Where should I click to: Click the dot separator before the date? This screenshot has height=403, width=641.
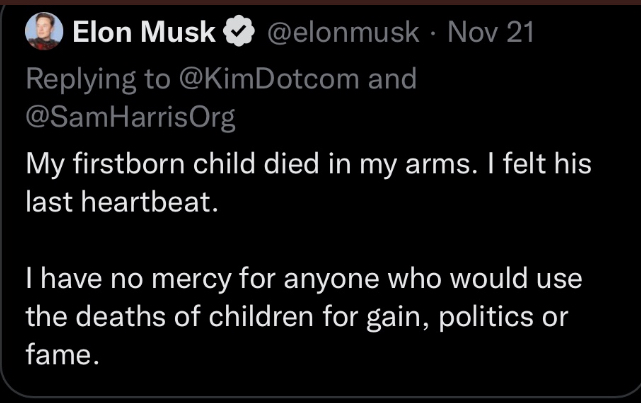433,33
